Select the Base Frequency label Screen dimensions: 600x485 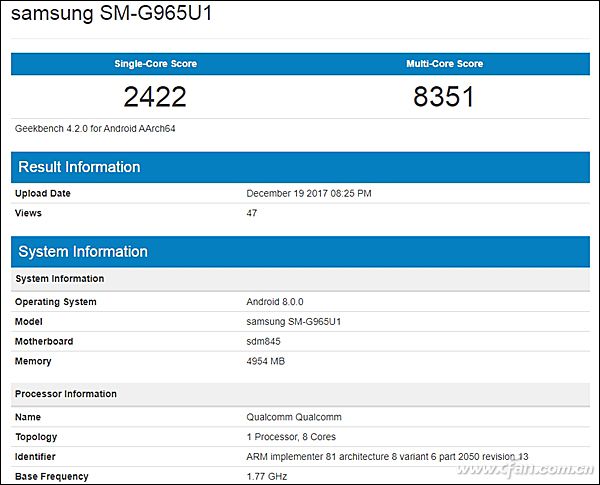(x=52, y=477)
